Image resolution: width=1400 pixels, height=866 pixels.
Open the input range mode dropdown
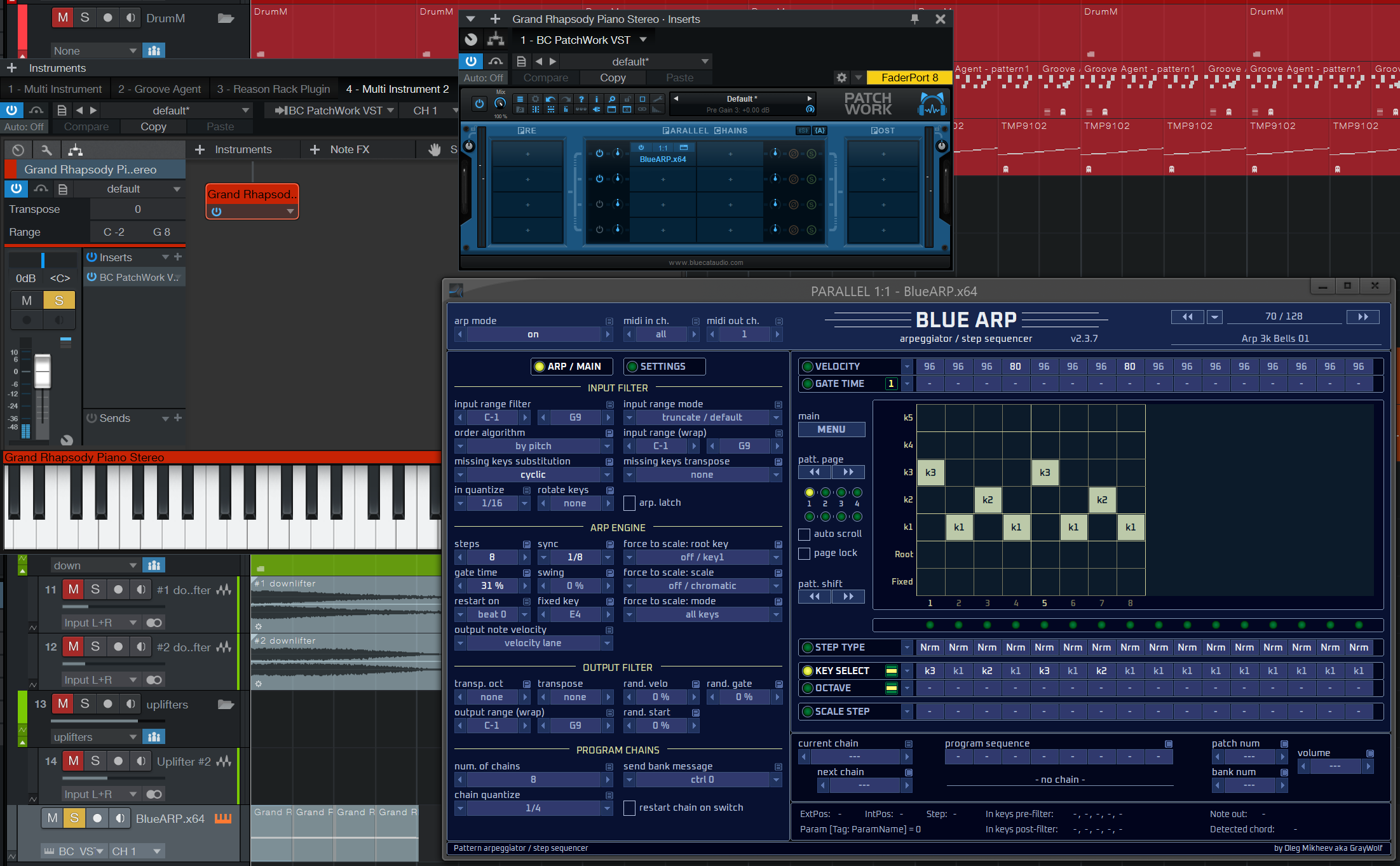[x=702, y=417]
